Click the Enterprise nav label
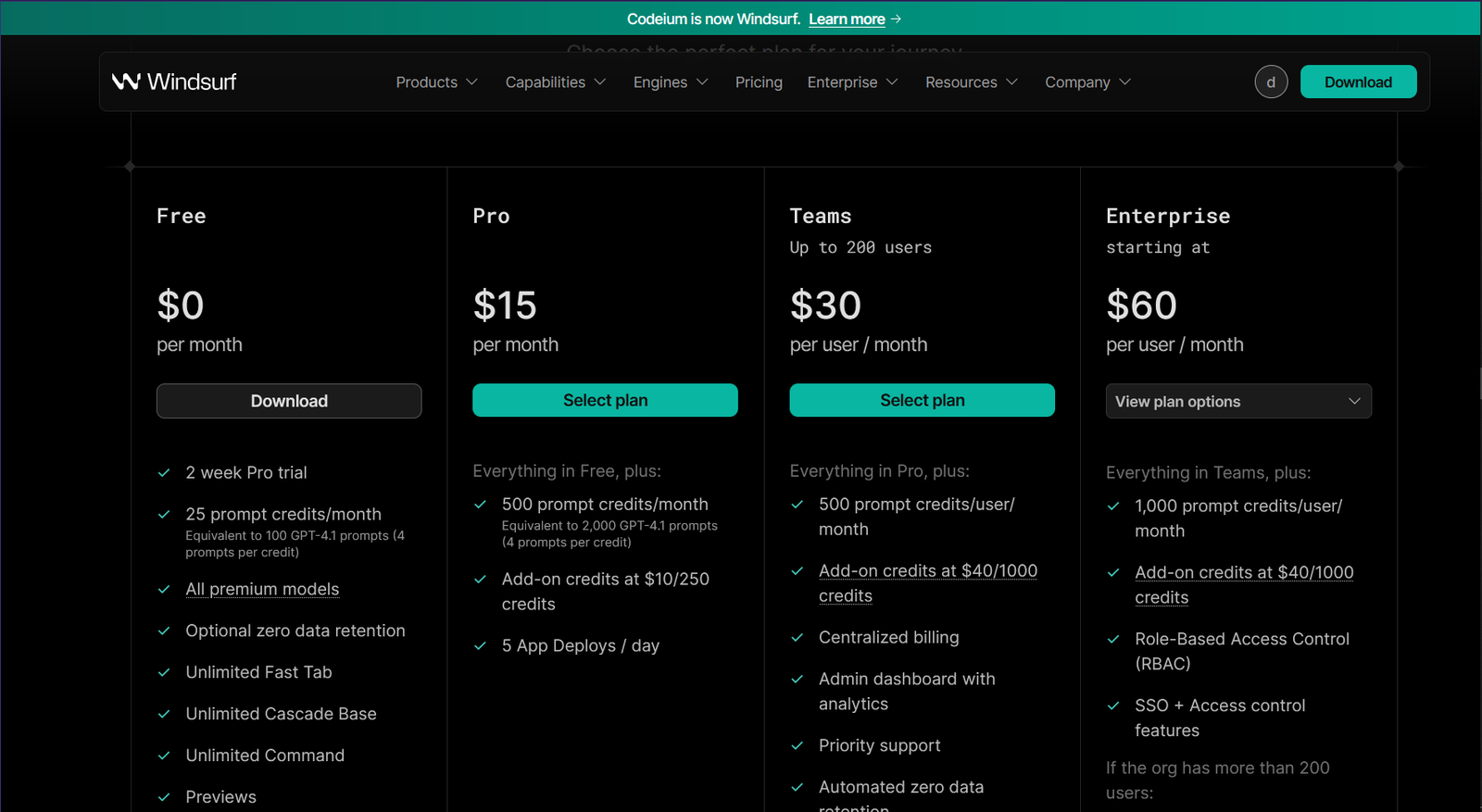The width and height of the screenshot is (1482, 812). point(842,82)
